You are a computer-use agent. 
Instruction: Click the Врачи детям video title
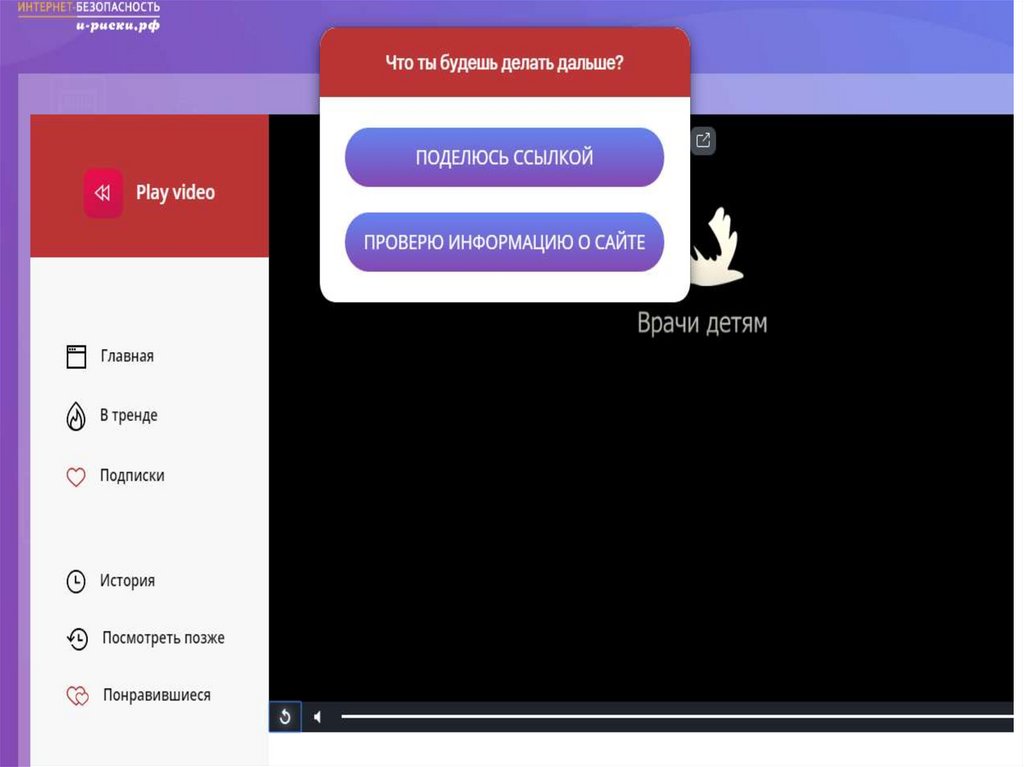pos(702,323)
